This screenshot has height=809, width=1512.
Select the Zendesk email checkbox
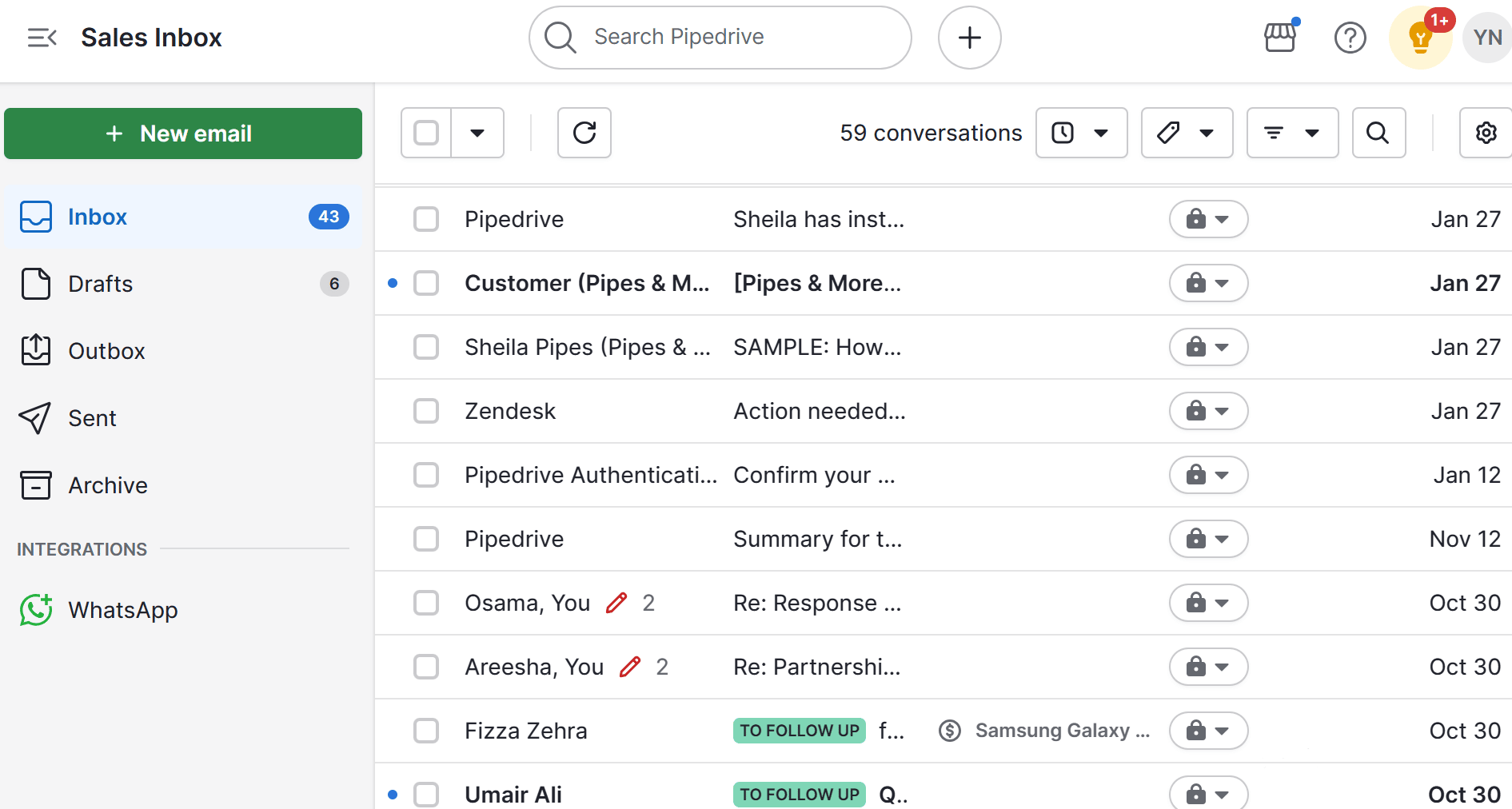pyautogui.click(x=426, y=411)
